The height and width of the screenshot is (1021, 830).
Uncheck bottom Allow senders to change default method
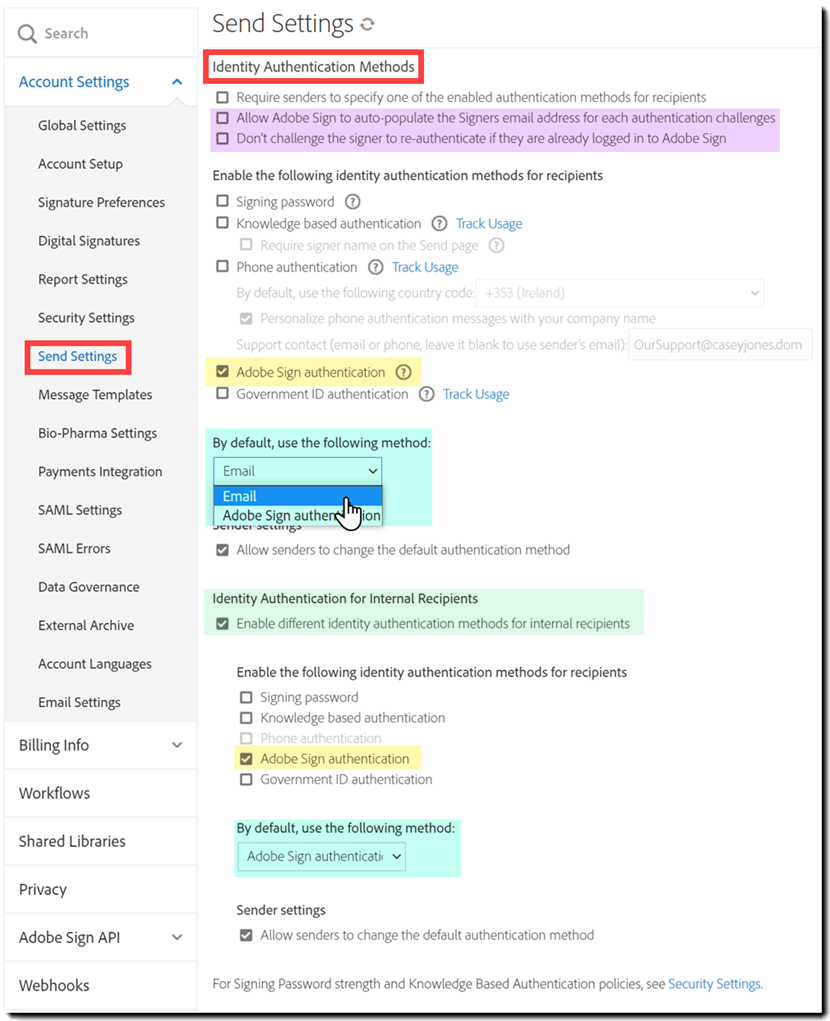pos(246,935)
